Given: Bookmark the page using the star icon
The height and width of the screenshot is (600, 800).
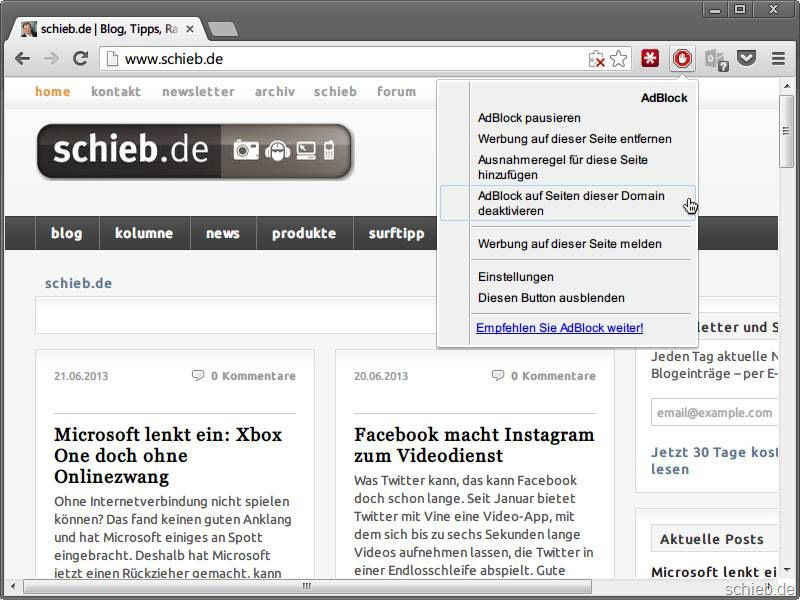Looking at the screenshot, I should pos(618,59).
